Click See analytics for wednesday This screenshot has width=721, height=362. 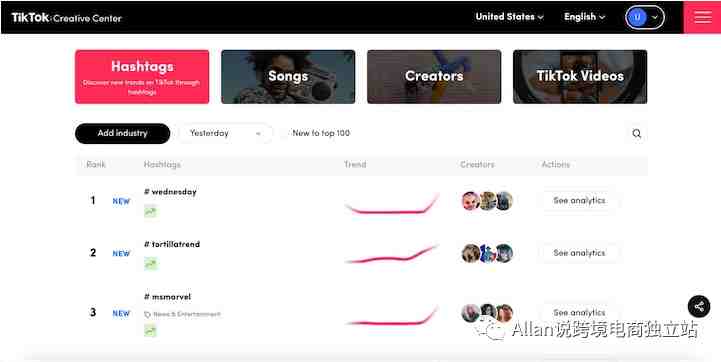(579, 201)
